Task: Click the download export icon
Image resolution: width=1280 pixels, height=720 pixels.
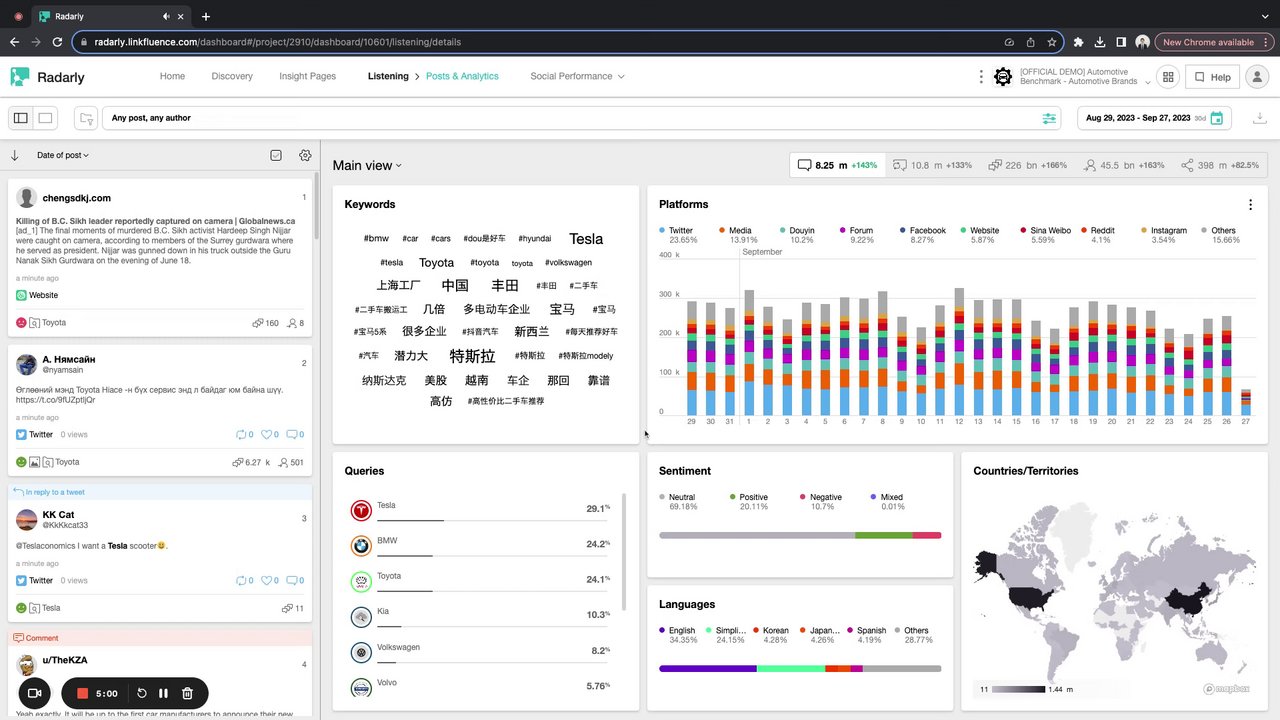Action: click(x=1257, y=118)
